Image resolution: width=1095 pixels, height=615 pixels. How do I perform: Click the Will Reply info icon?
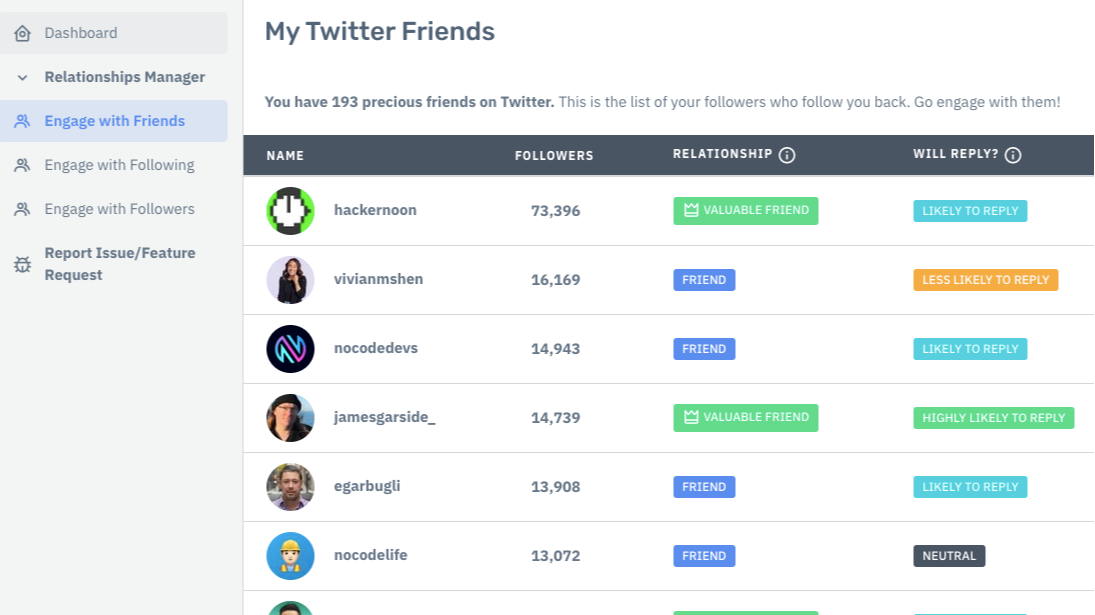click(1013, 155)
